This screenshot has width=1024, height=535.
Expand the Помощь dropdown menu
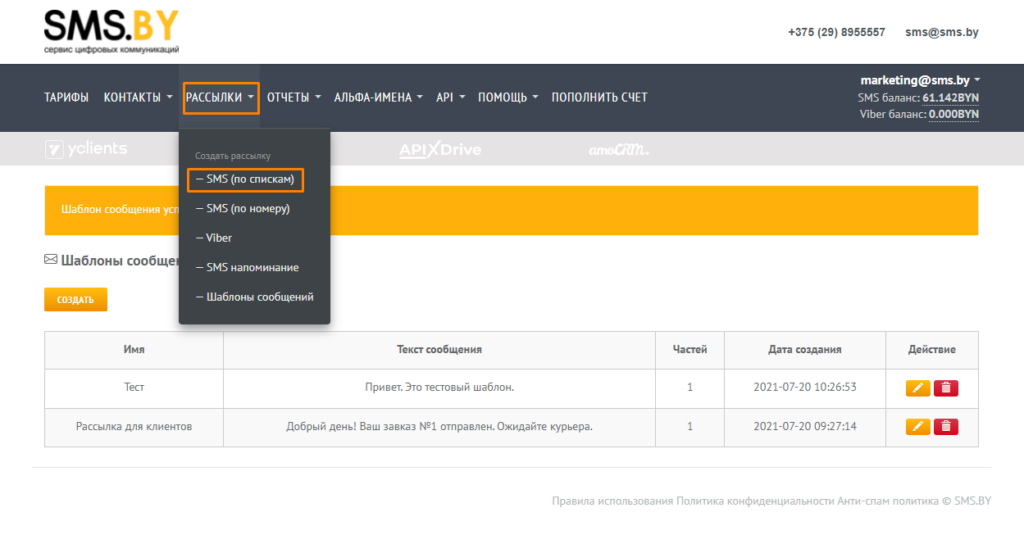(508, 97)
